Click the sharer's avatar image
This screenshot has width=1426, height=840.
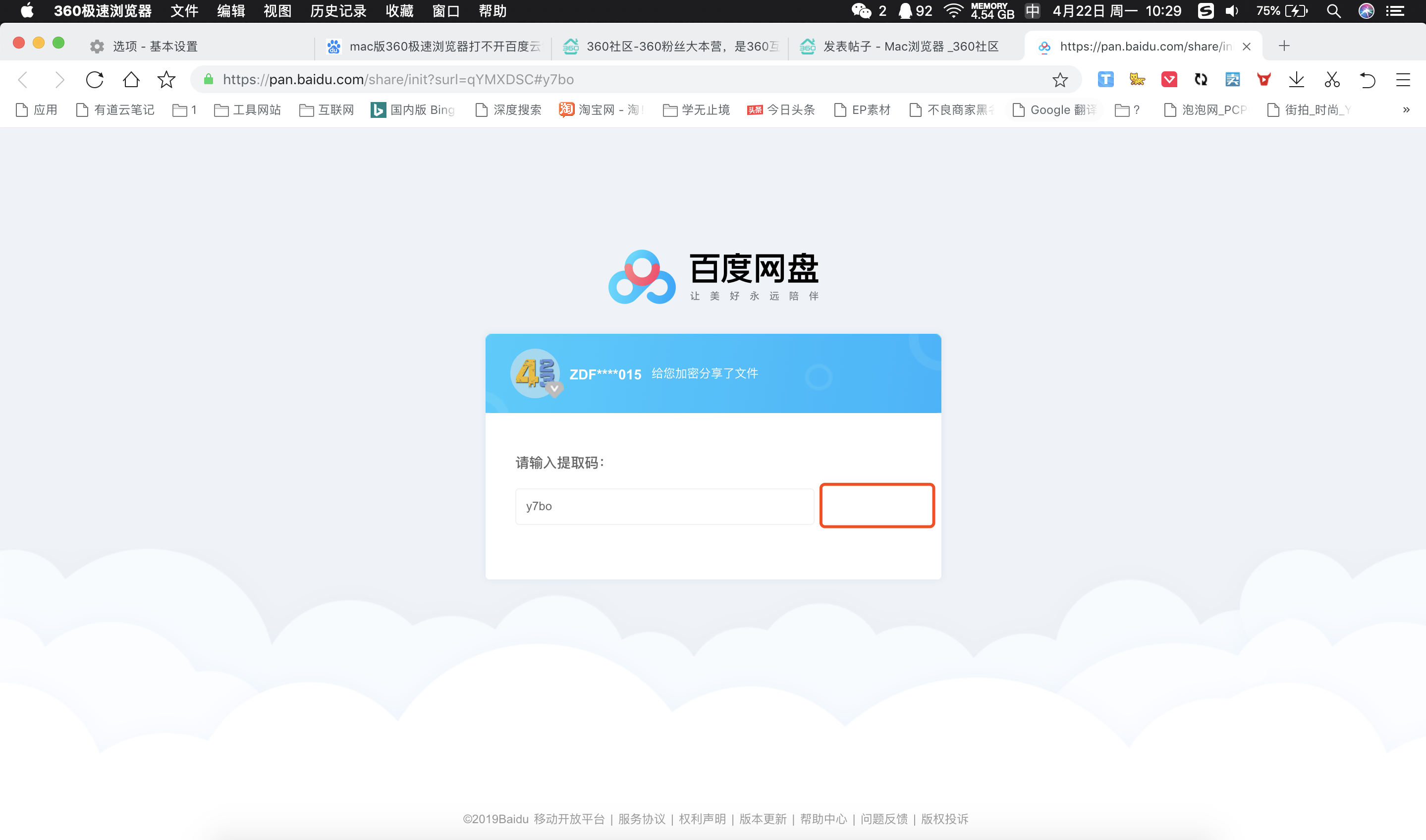tap(535, 373)
